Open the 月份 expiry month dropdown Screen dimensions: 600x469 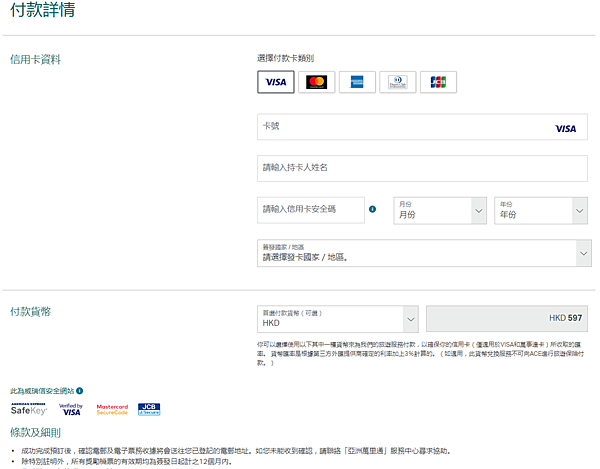point(440,210)
